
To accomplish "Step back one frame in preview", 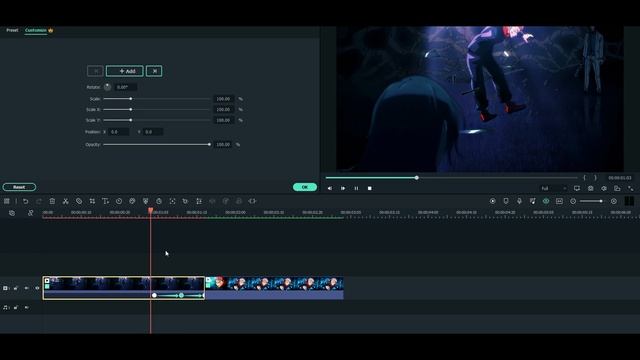I will point(330,188).
